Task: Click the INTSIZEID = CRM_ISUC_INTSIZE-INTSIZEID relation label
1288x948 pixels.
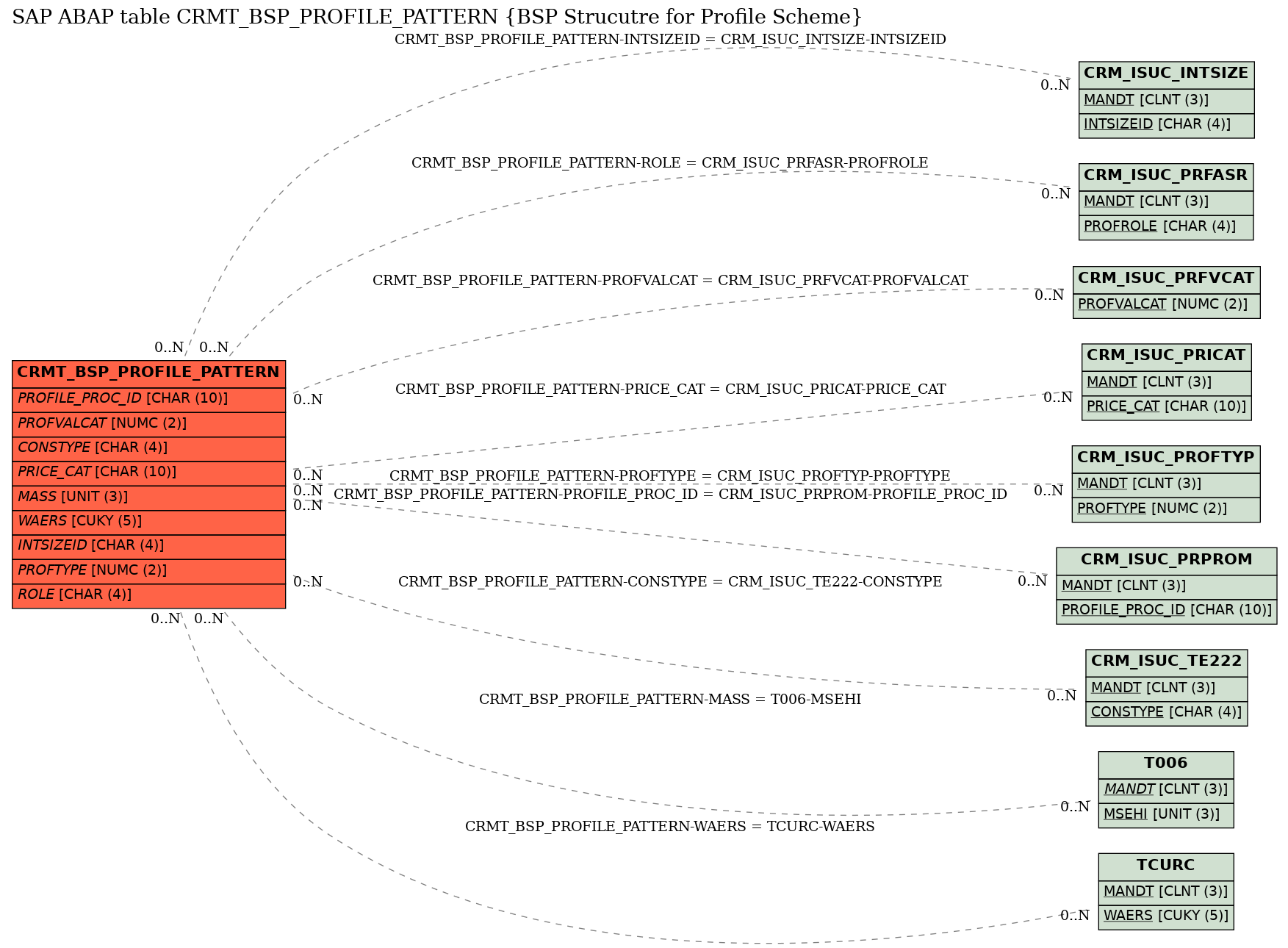Action: click(670, 40)
